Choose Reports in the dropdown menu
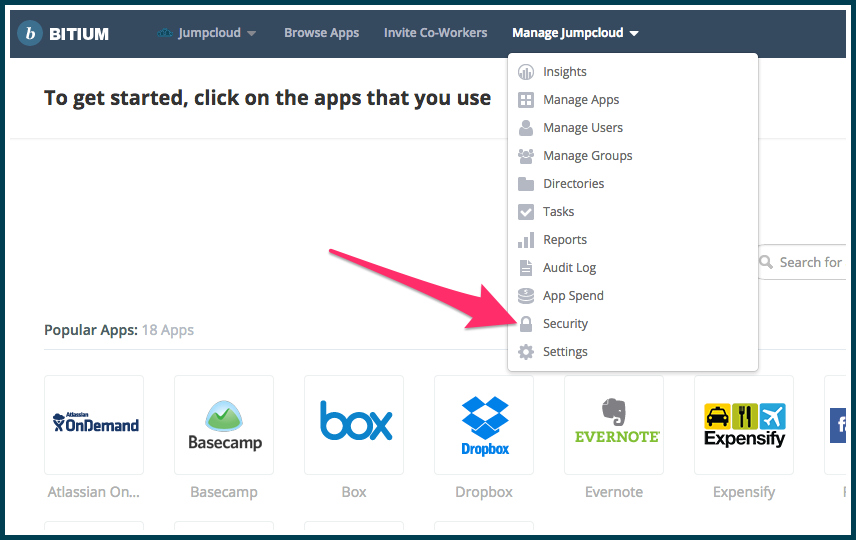 click(x=564, y=240)
